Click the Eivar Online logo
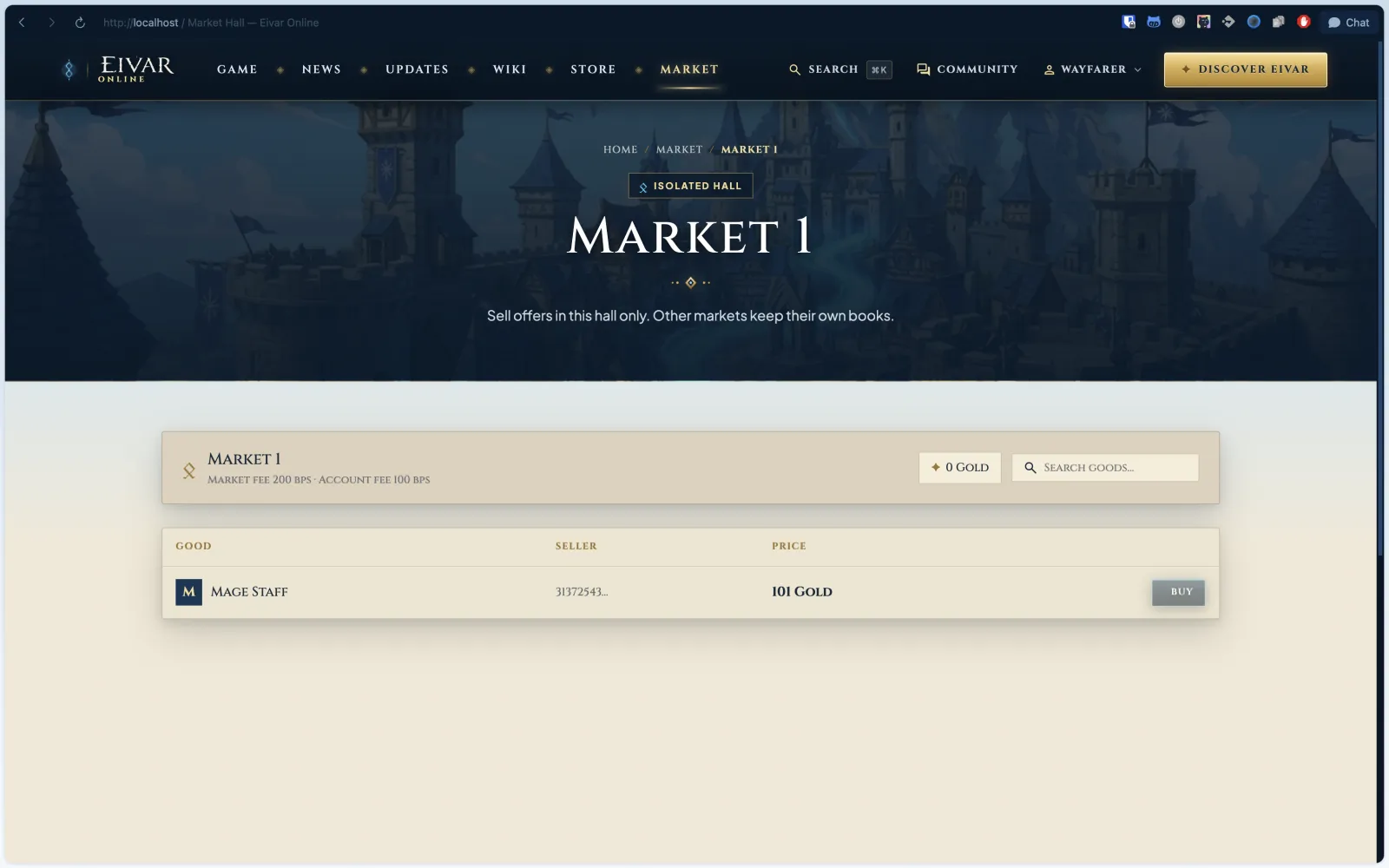The width and height of the screenshot is (1389, 868). [119, 69]
